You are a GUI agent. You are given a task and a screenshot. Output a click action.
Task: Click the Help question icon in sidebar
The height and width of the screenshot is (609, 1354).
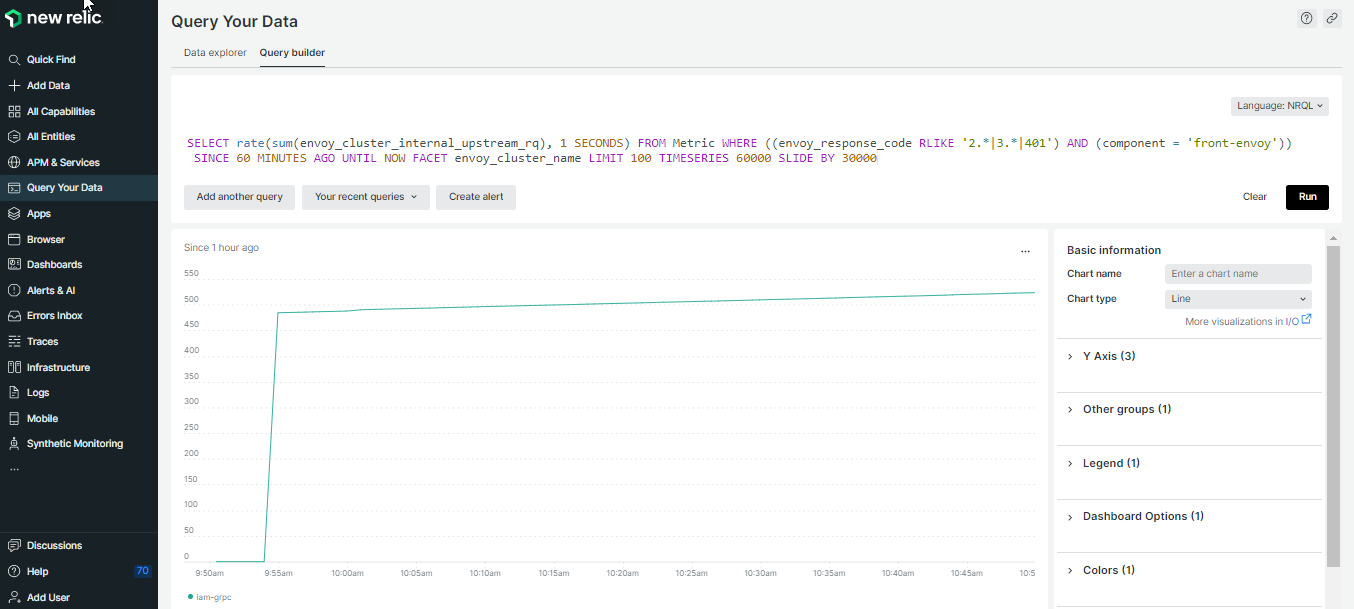14,572
